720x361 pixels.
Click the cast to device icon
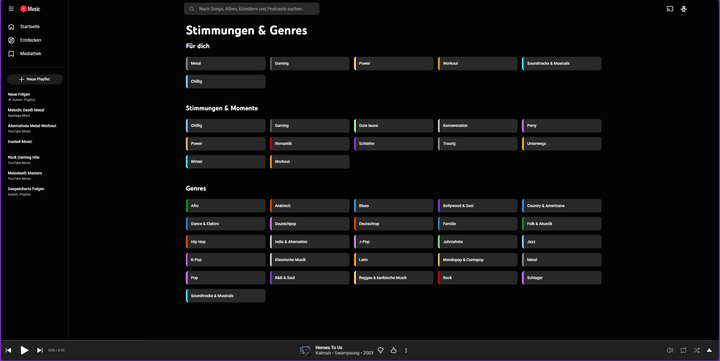pos(669,9)
